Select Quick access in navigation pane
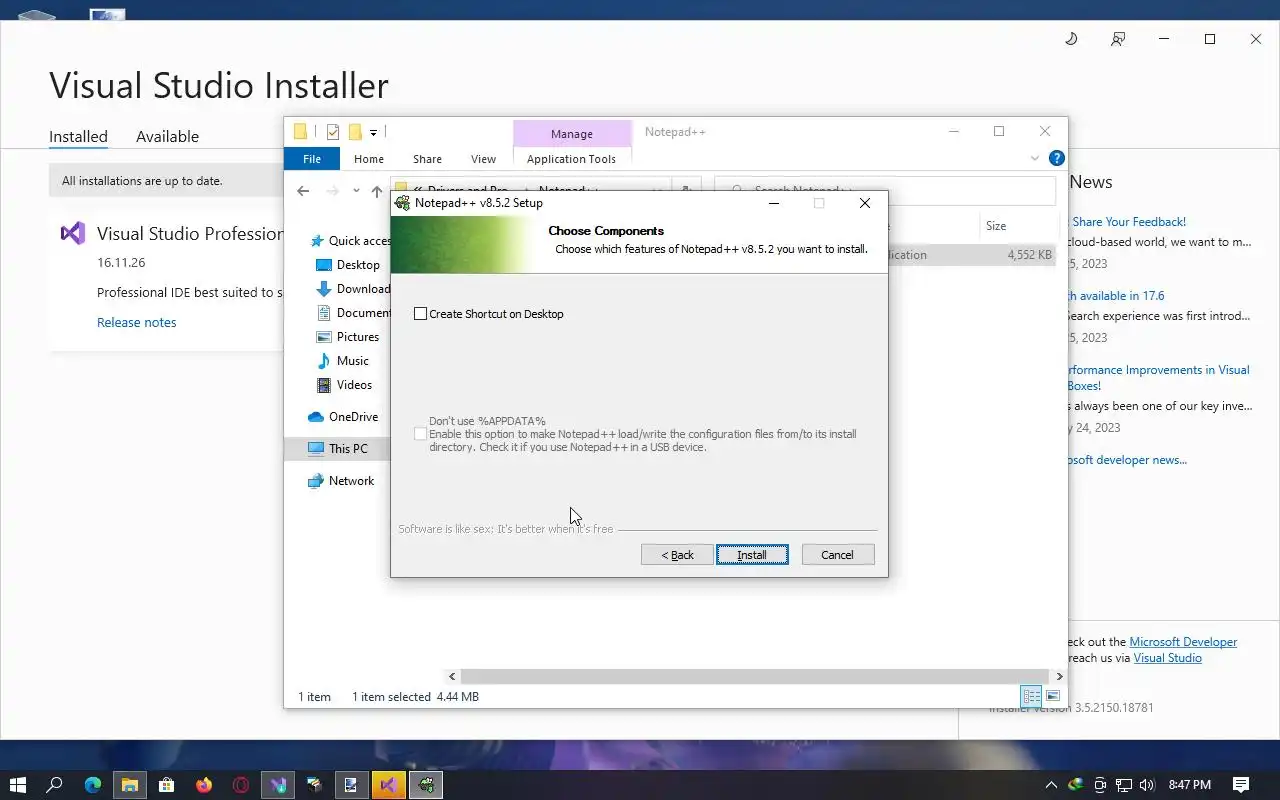Screen dimensions: 1280x800 click(x=350, y=241)
